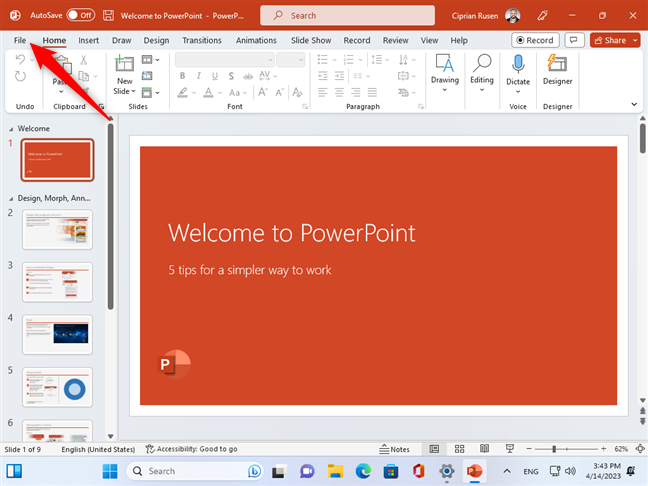This screenshot has width=648, height=486.
Task: Click the Bullets list icon
Action: coord(322,60)
